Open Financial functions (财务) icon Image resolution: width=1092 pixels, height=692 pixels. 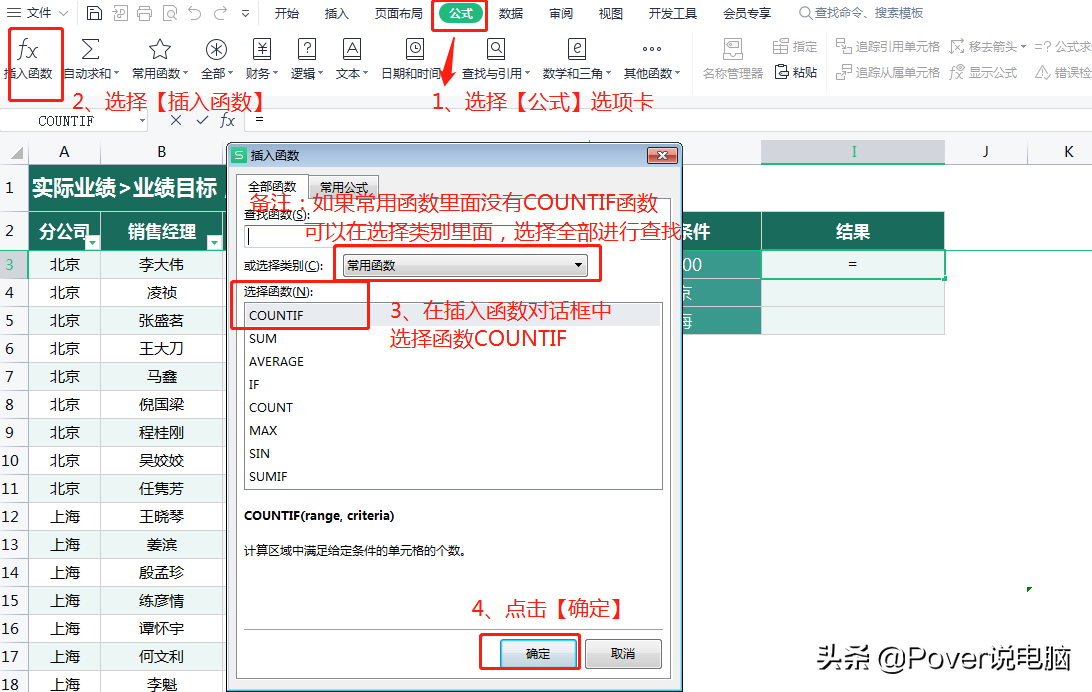(x=261, y=49)
